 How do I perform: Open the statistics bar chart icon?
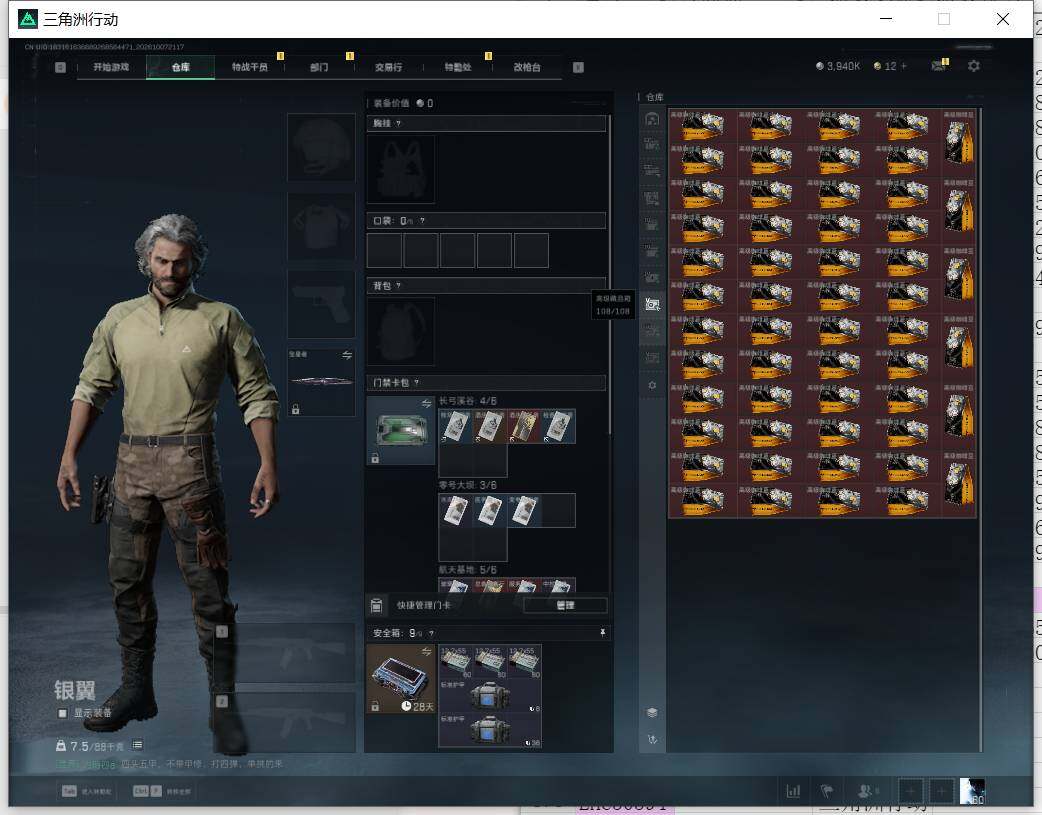pos(793,791)
